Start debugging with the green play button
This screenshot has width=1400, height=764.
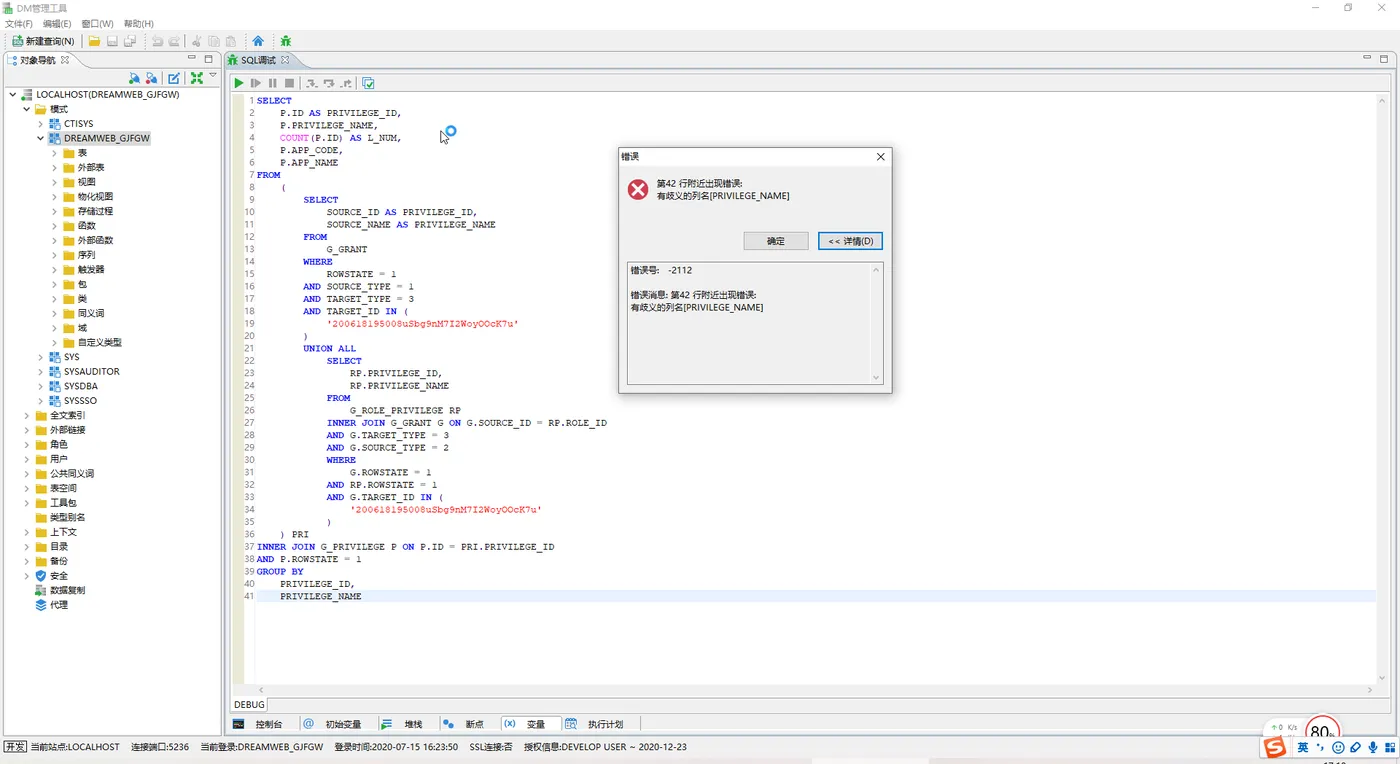tap(239, 83)
